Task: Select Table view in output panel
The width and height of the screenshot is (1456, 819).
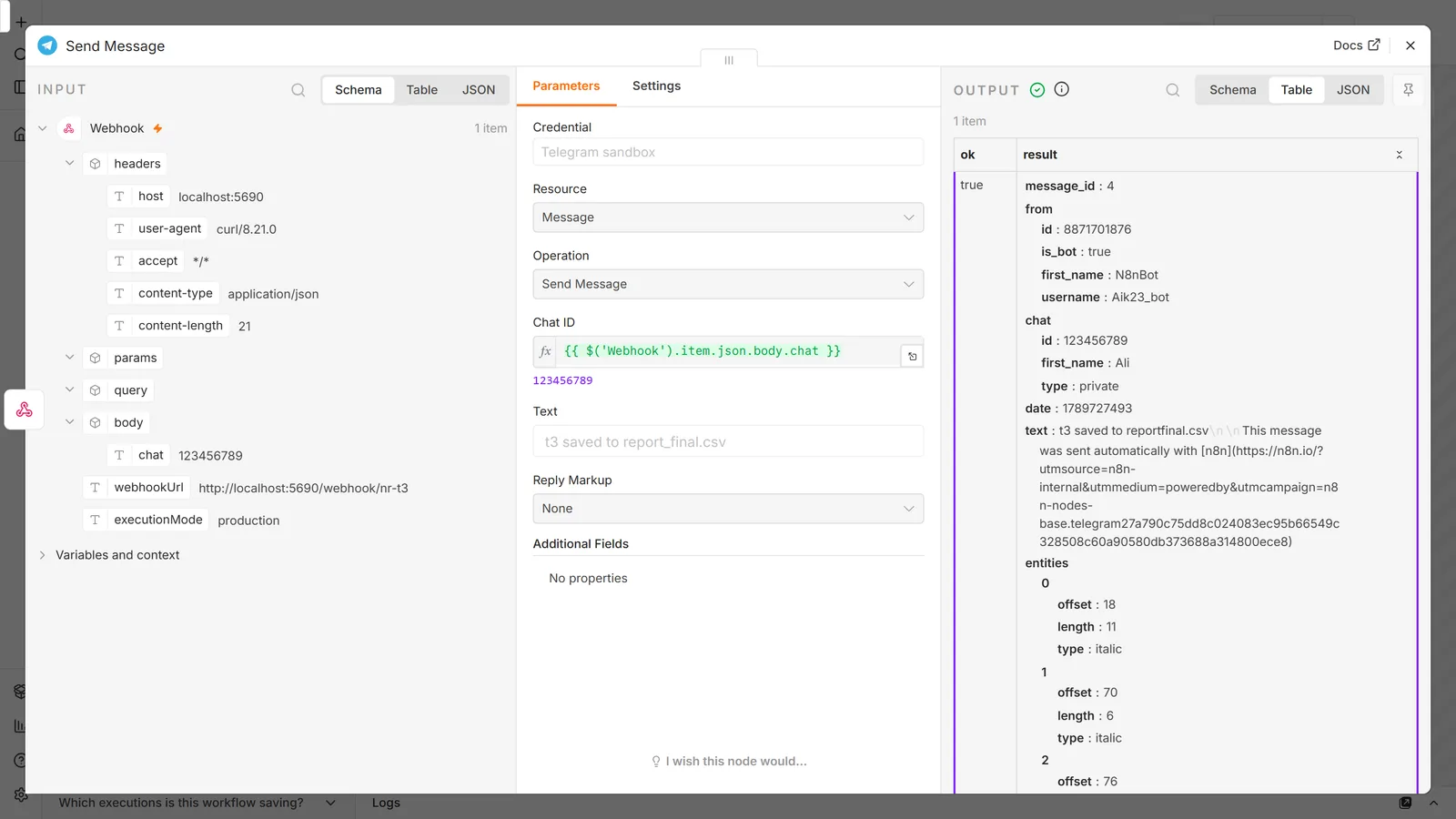Action: [1297, 90]
